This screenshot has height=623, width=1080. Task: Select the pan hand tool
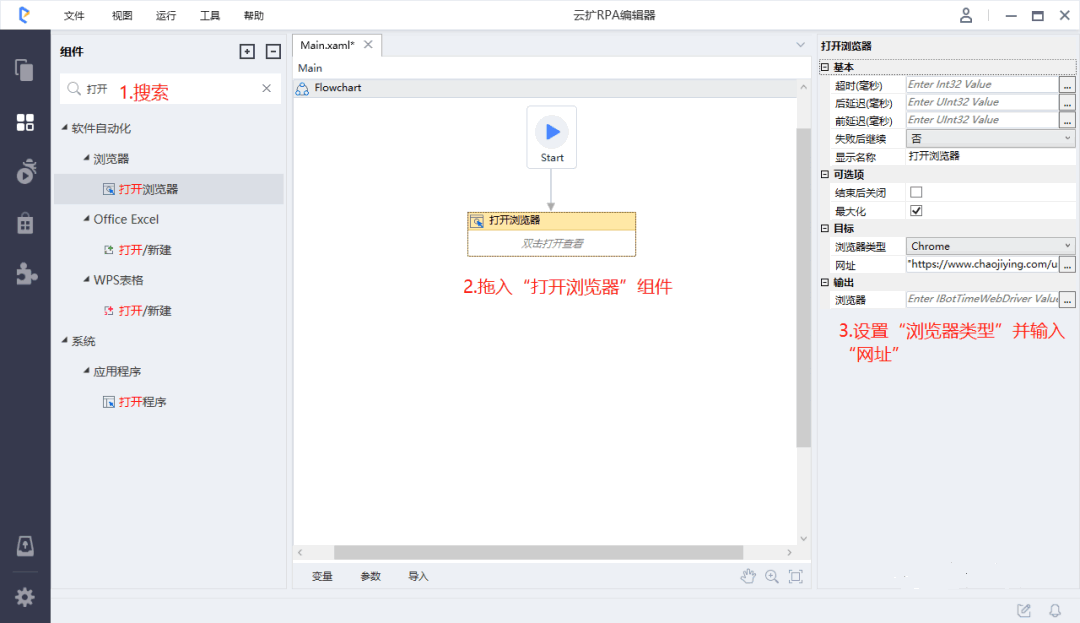pos(748,576)
